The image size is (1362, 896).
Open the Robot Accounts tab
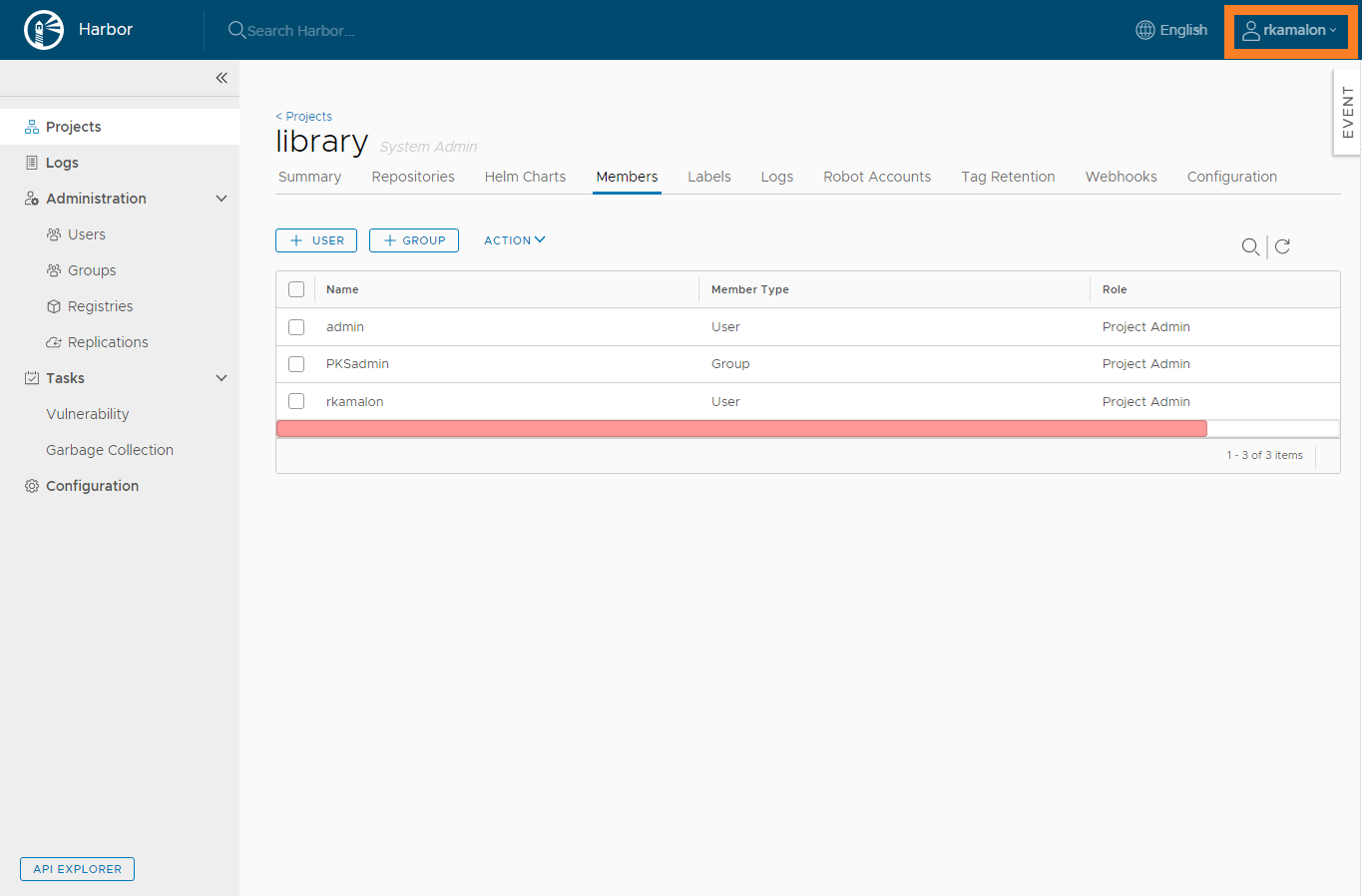[876, 177]
